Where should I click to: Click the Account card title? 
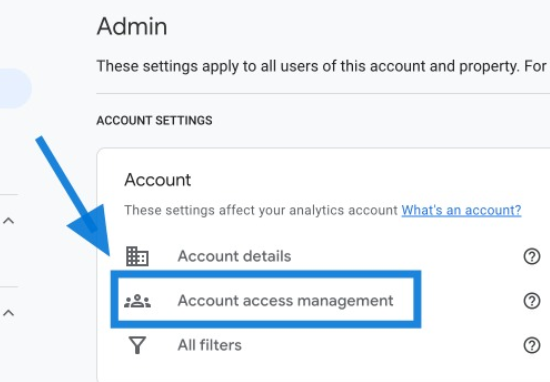click(157, 180)
